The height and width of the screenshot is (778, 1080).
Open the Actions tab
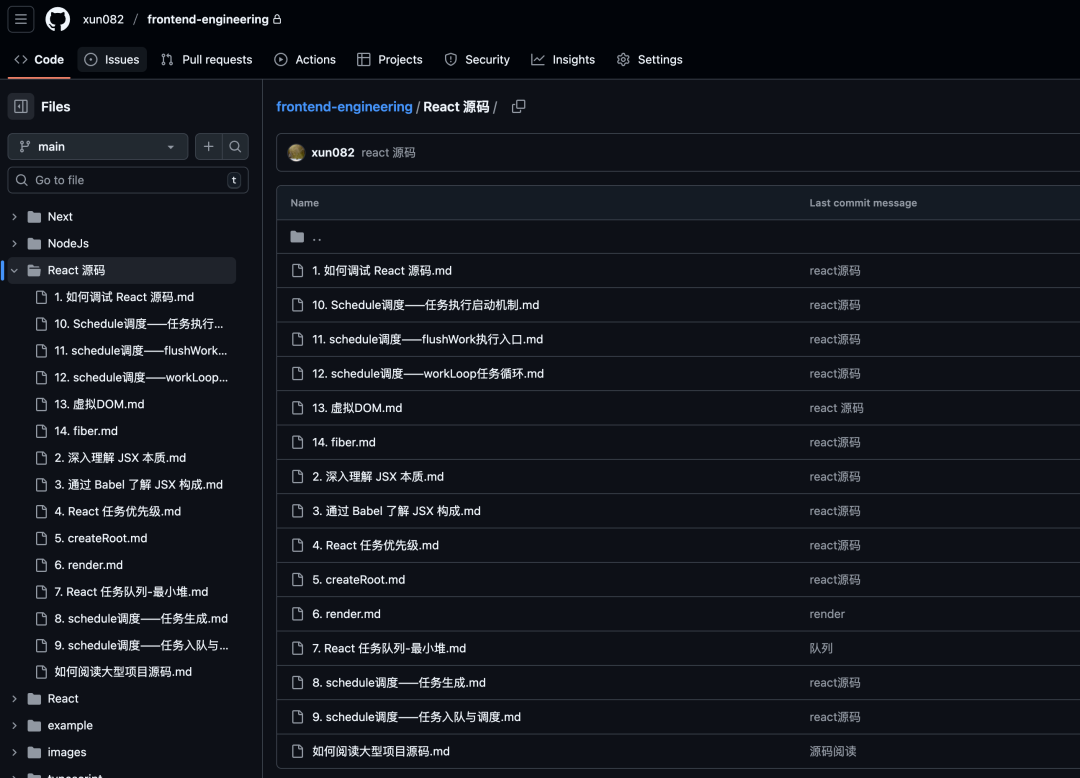pyautogui.click(x=305, y=60)
